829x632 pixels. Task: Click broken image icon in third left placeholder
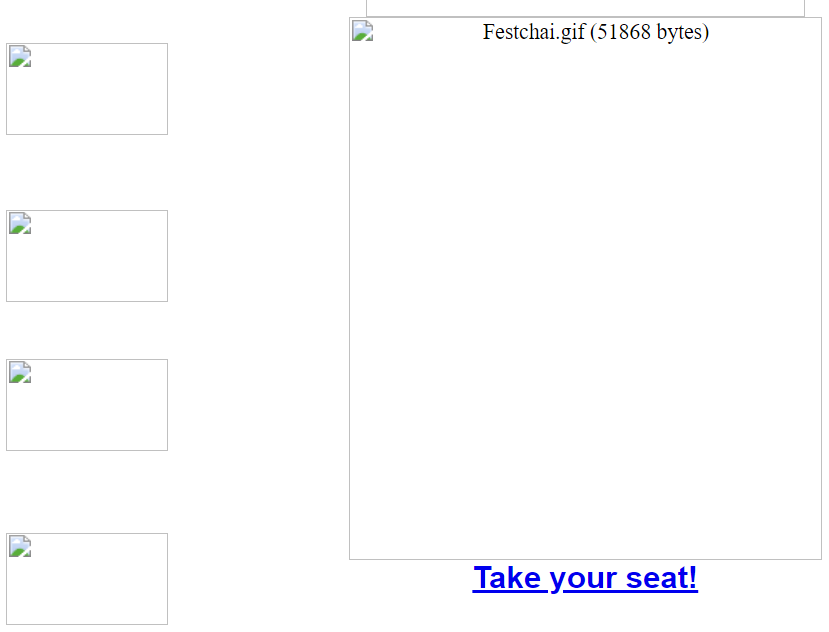pos(20,373)
